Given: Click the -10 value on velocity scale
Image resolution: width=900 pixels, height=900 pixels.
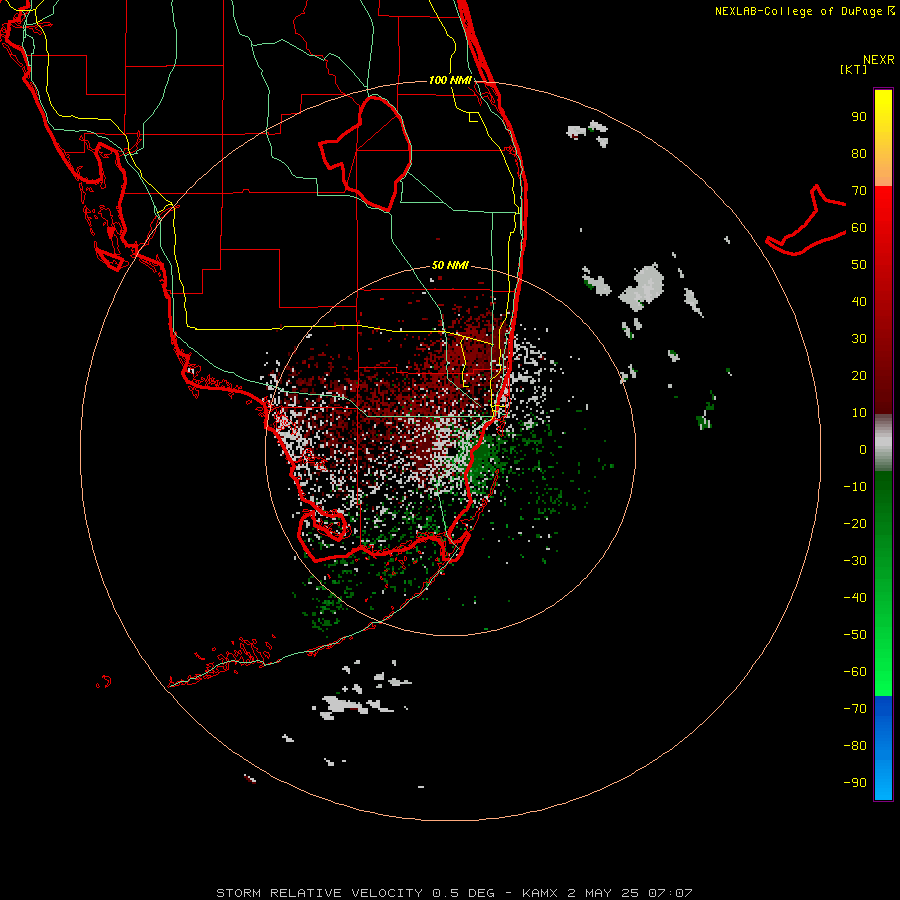Looking at the screenshot, I should [x=855, y=487].
